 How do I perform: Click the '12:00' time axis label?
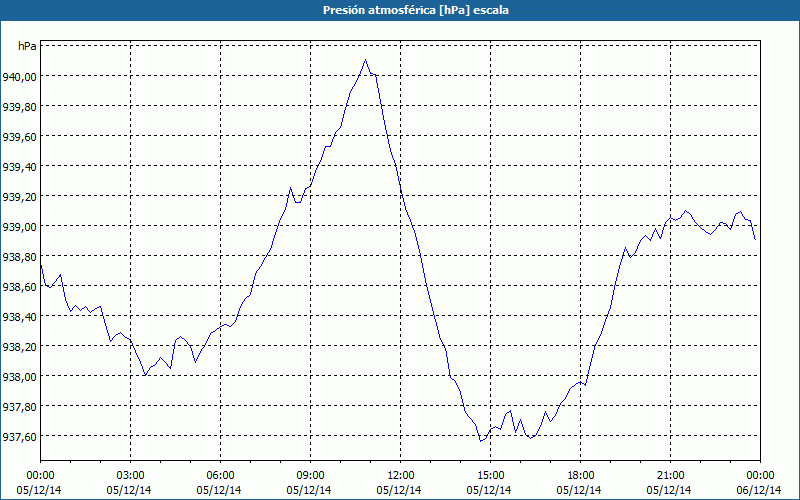[401, 476]
